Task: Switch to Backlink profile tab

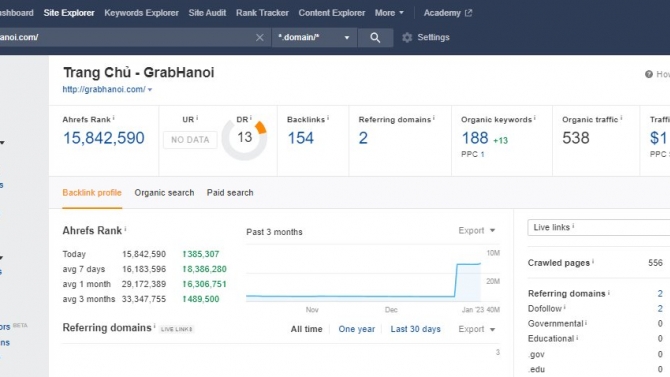Action: coord(92,193)
